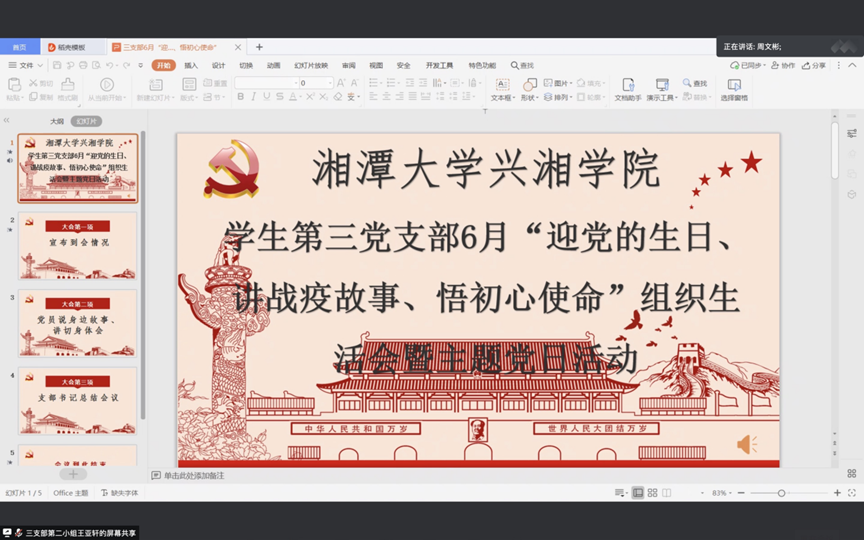Click the Decrease Font Size A- icon

click(355, 83)
